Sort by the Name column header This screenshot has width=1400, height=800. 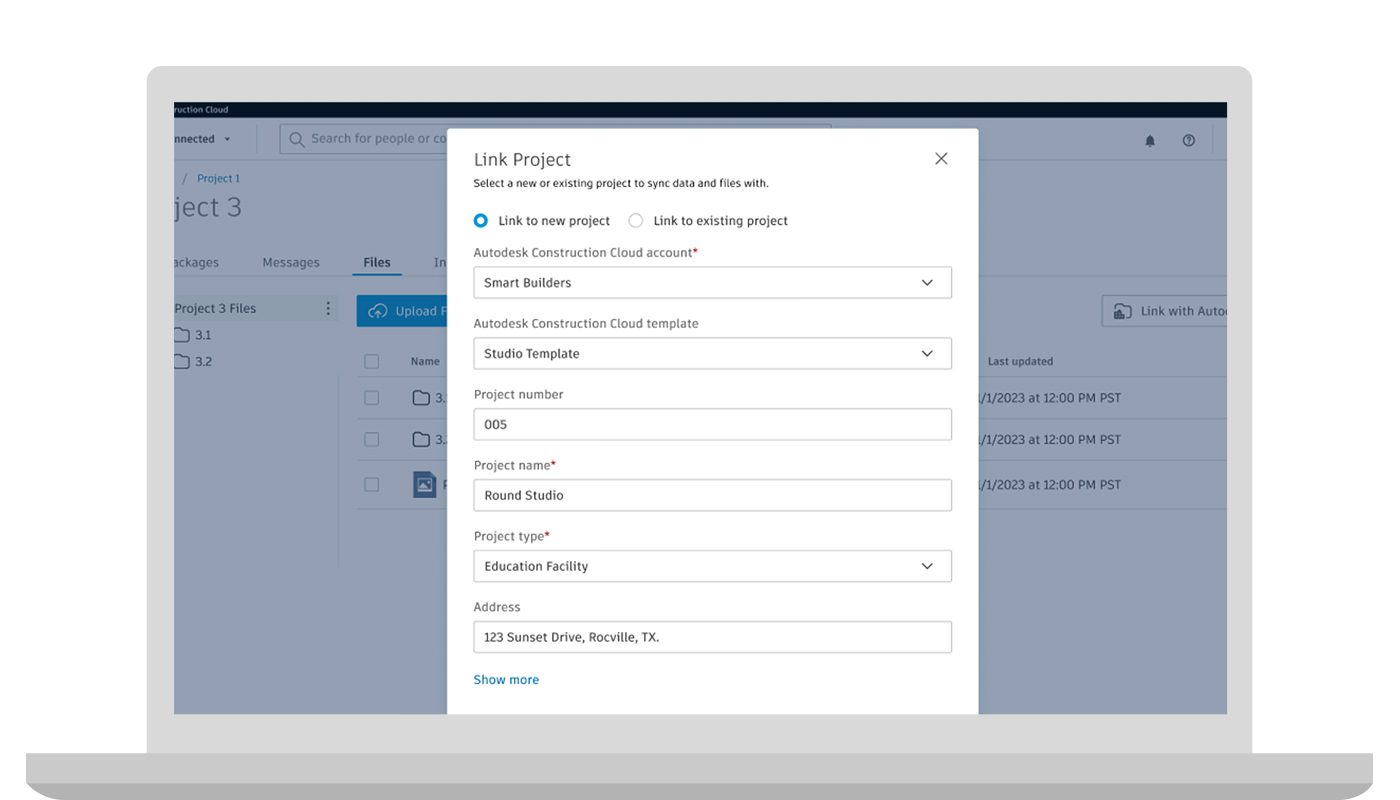point(425,362)
